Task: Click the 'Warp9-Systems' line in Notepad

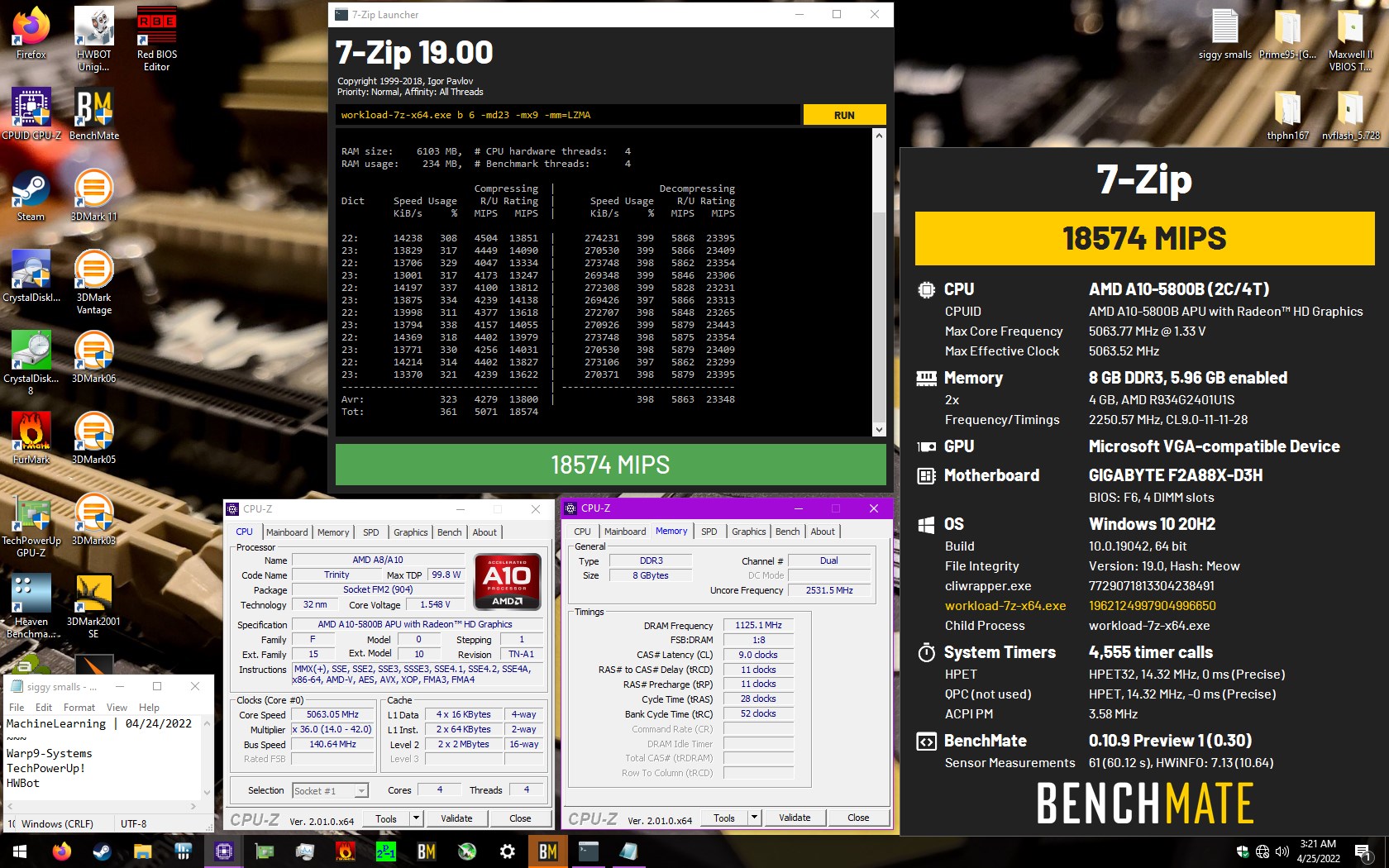Action: tap(50, 753)
